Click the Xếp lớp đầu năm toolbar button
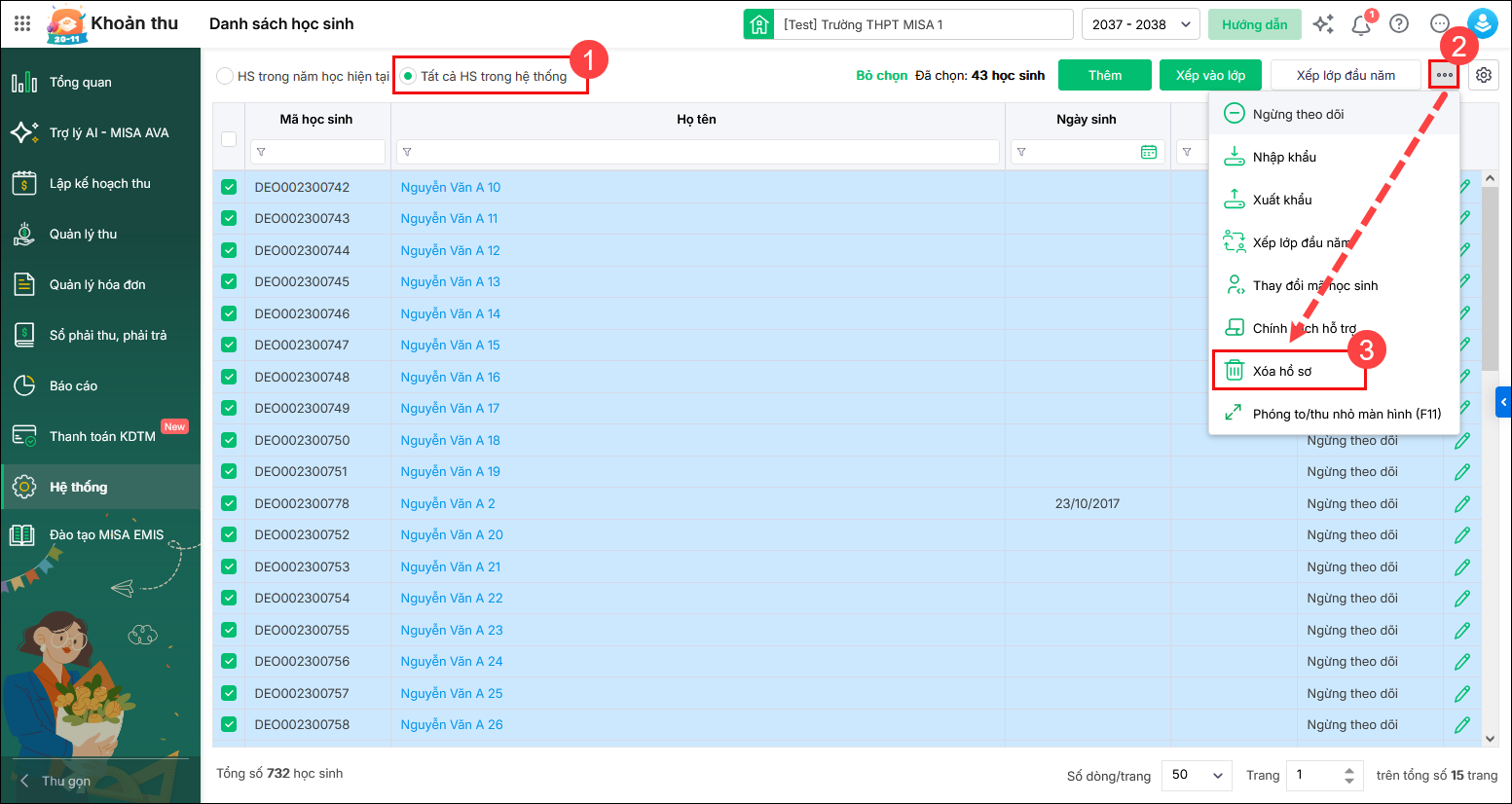 pyautogui.click(x=1346, y=75)
